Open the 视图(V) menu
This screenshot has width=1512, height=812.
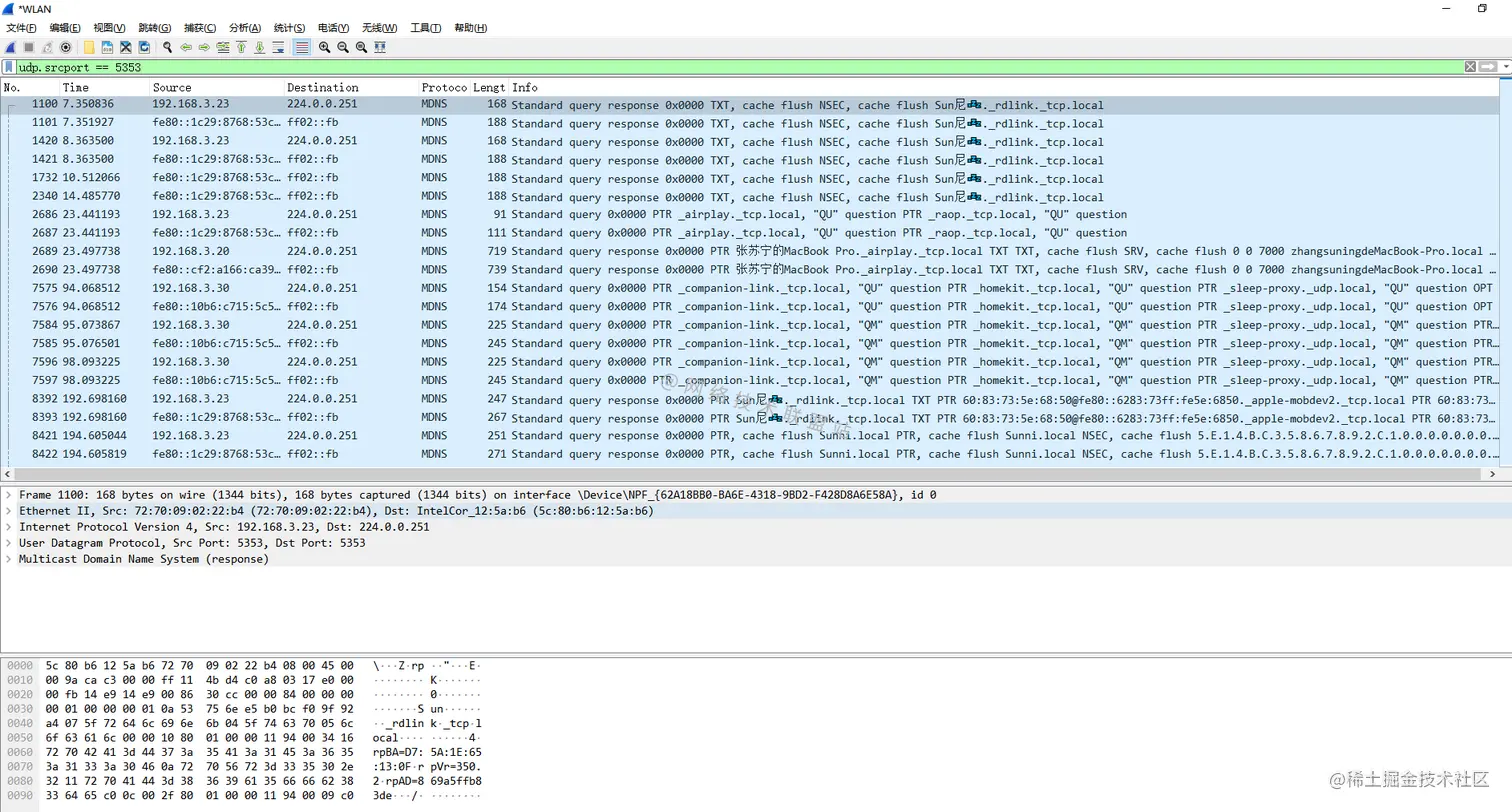109,28
